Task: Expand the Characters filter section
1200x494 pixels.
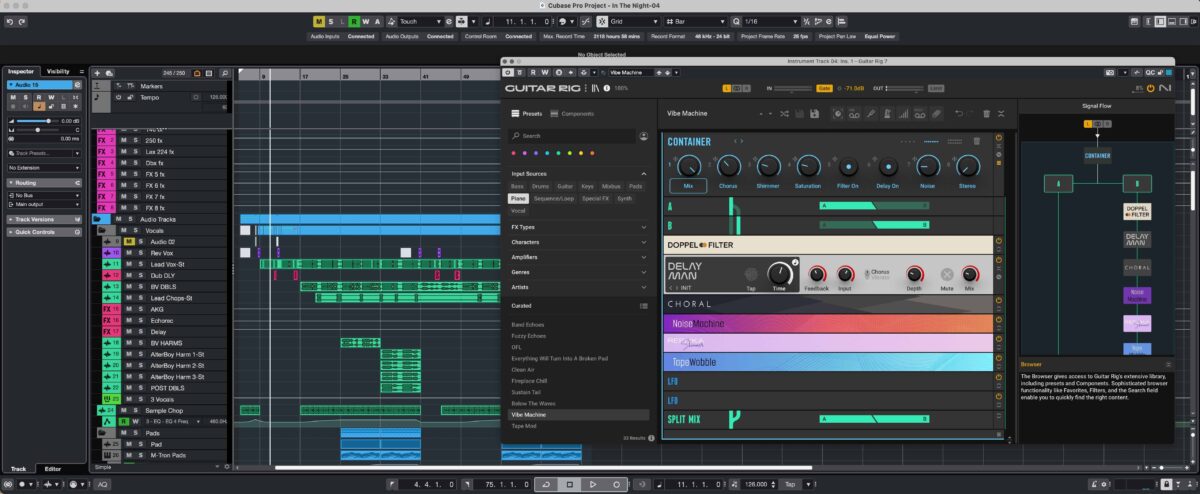Action: 643,242
